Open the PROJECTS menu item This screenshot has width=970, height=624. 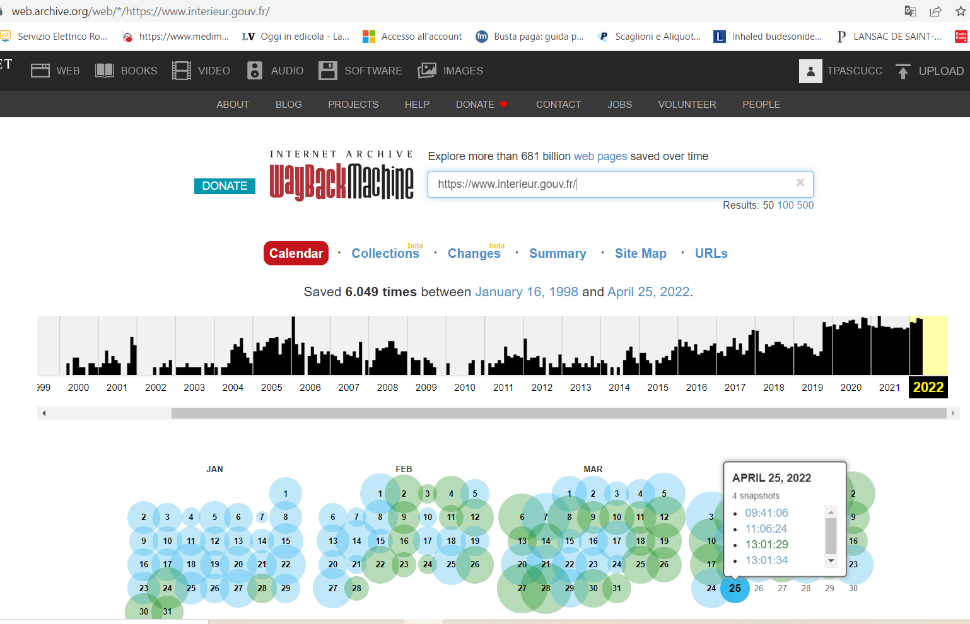click(x=353, y=105)
